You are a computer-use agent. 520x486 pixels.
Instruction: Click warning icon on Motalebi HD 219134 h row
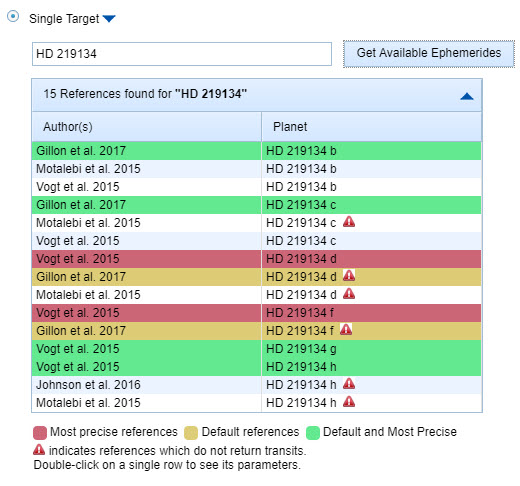click(349, 401)
